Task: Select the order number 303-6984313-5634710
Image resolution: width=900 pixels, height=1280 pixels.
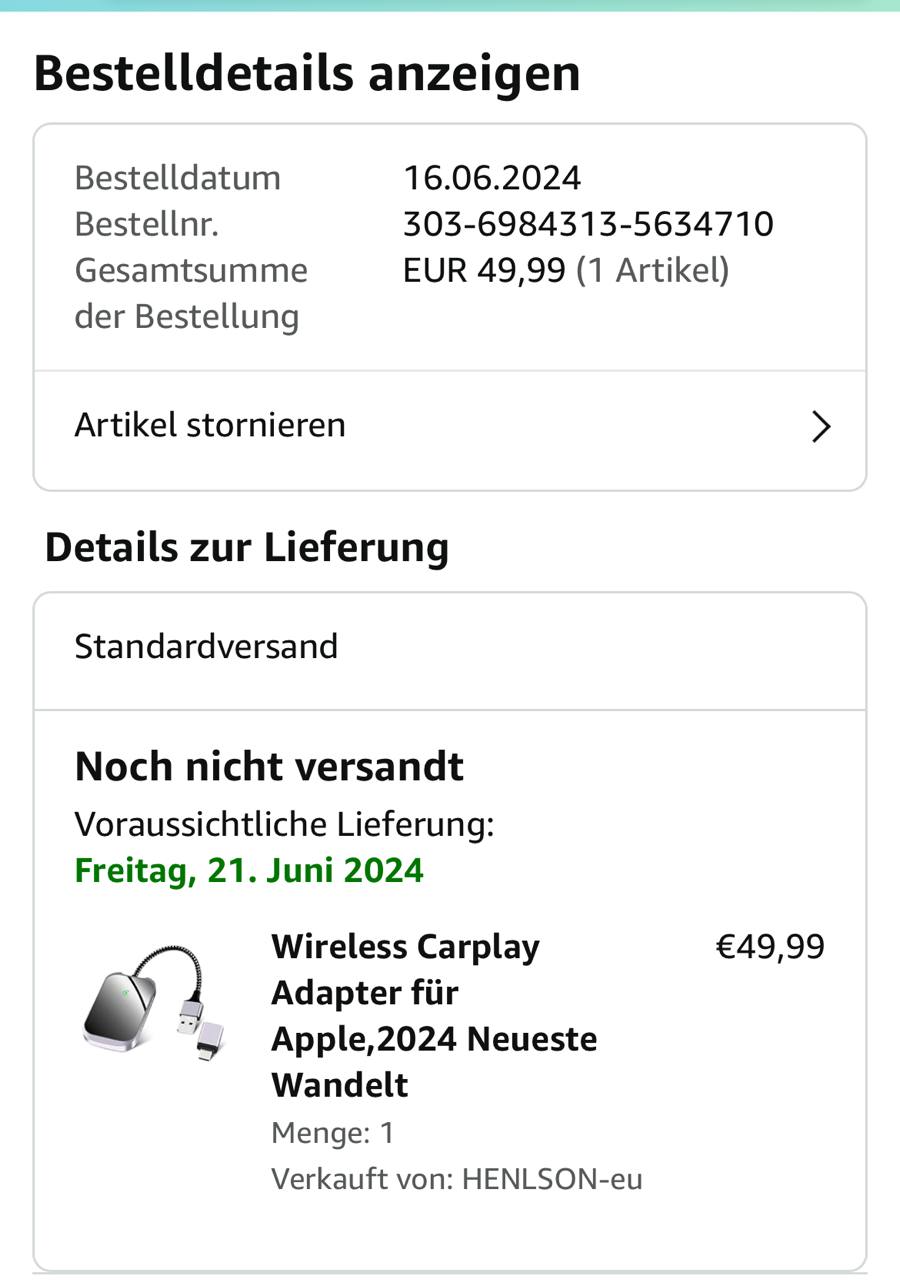Action: [588, 224]
